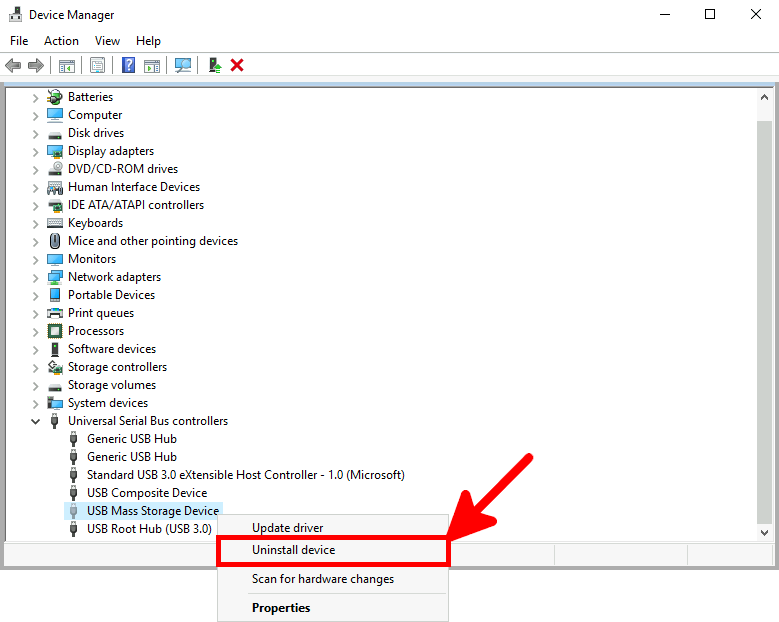
Task: Select Update driver in context menu
Action: click(287, 528)
